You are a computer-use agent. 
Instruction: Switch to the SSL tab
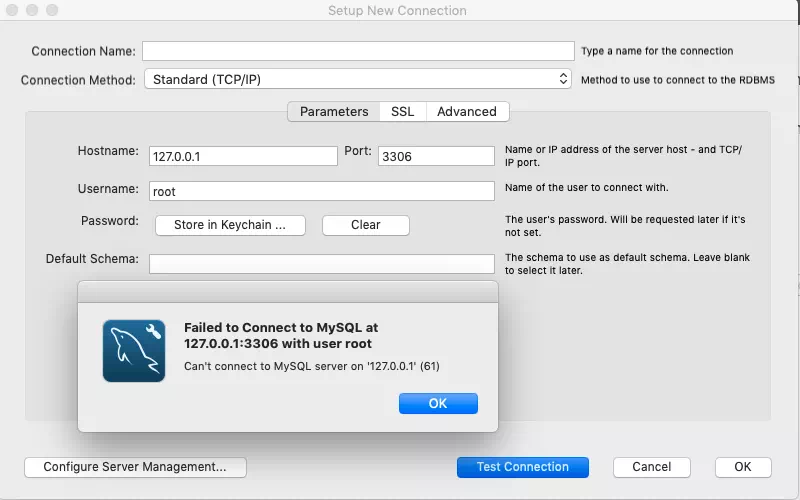point(403,111)
